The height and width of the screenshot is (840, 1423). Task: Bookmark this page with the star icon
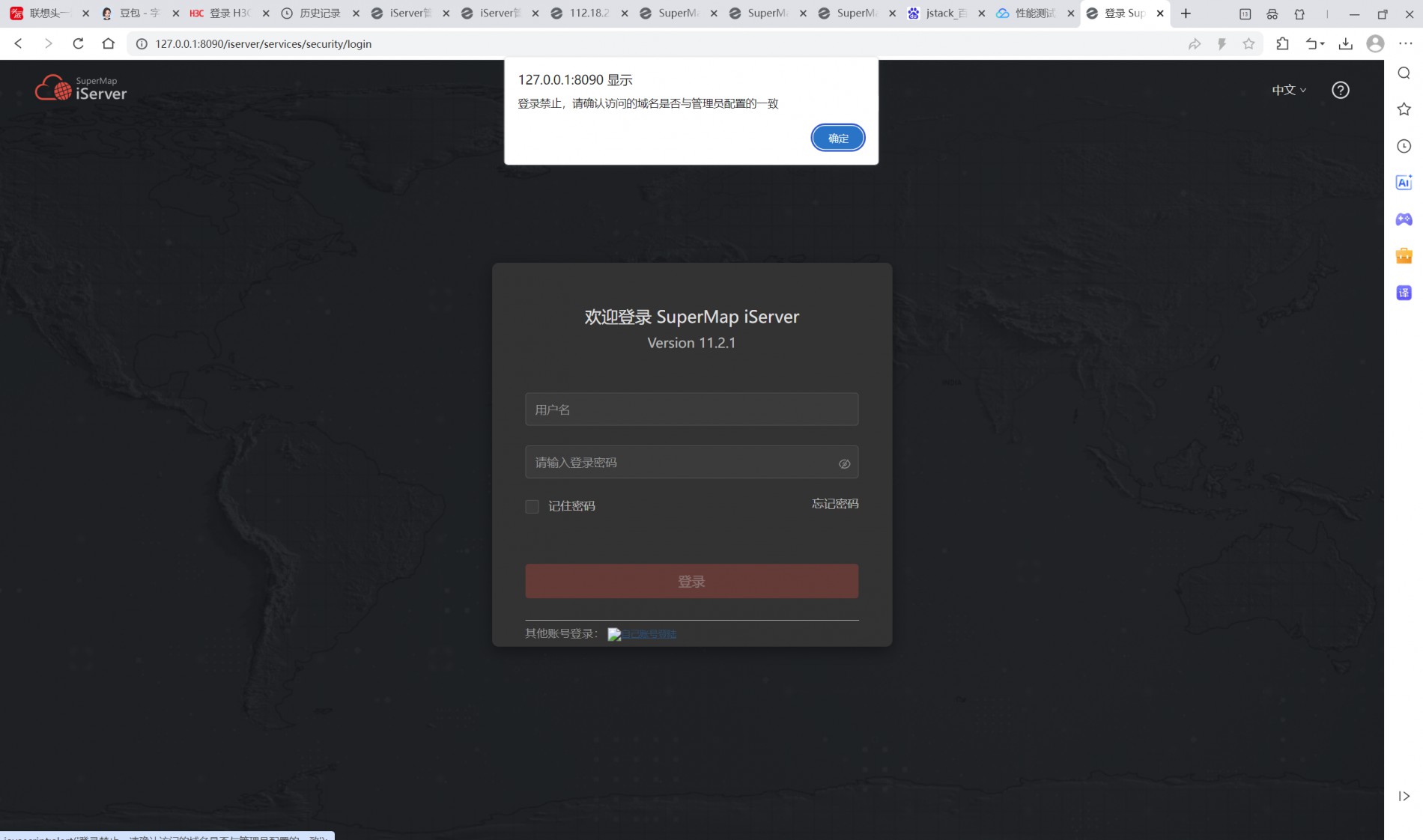point(1248,44)
